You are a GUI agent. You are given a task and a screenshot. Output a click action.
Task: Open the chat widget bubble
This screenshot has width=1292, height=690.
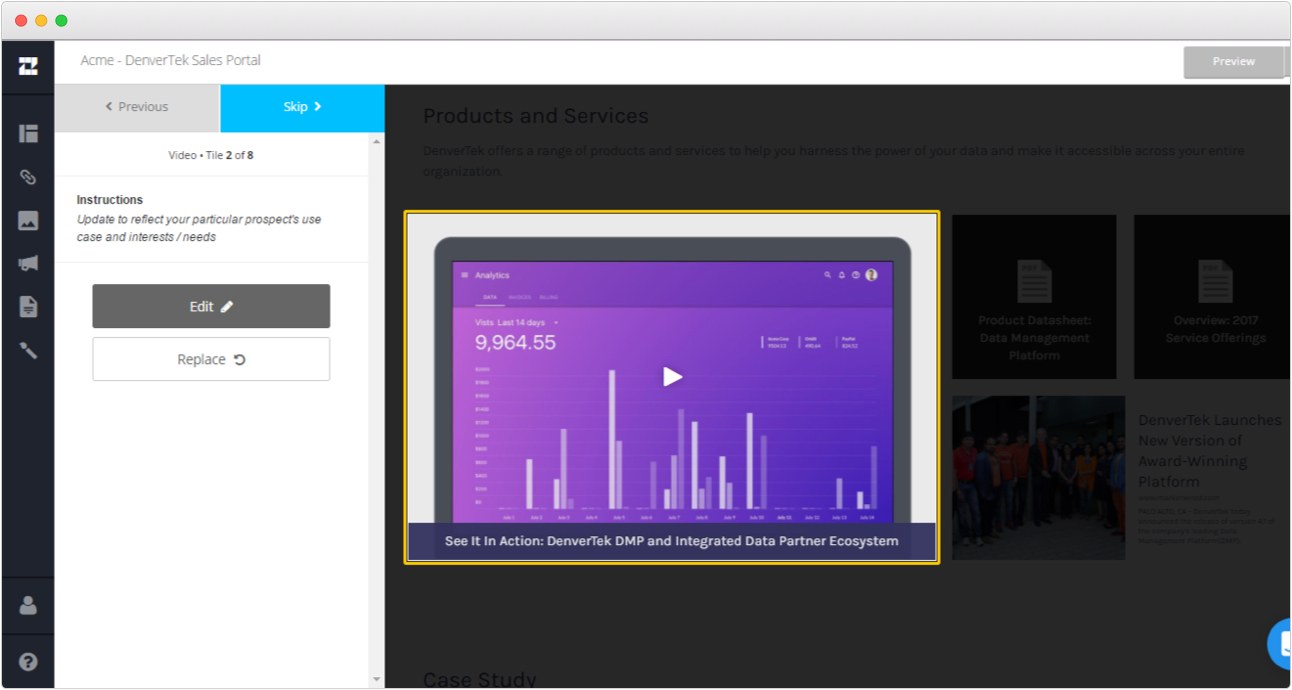1280,644
